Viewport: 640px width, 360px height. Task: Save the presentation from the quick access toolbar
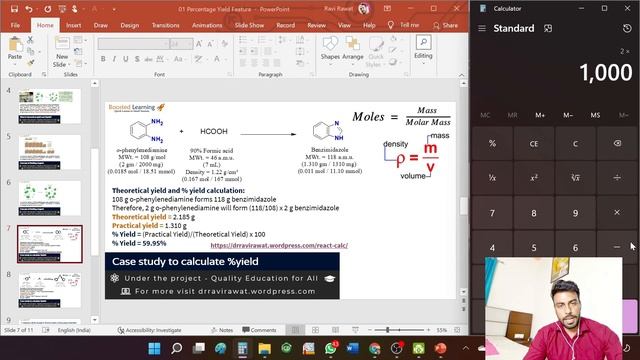point(14,9)
